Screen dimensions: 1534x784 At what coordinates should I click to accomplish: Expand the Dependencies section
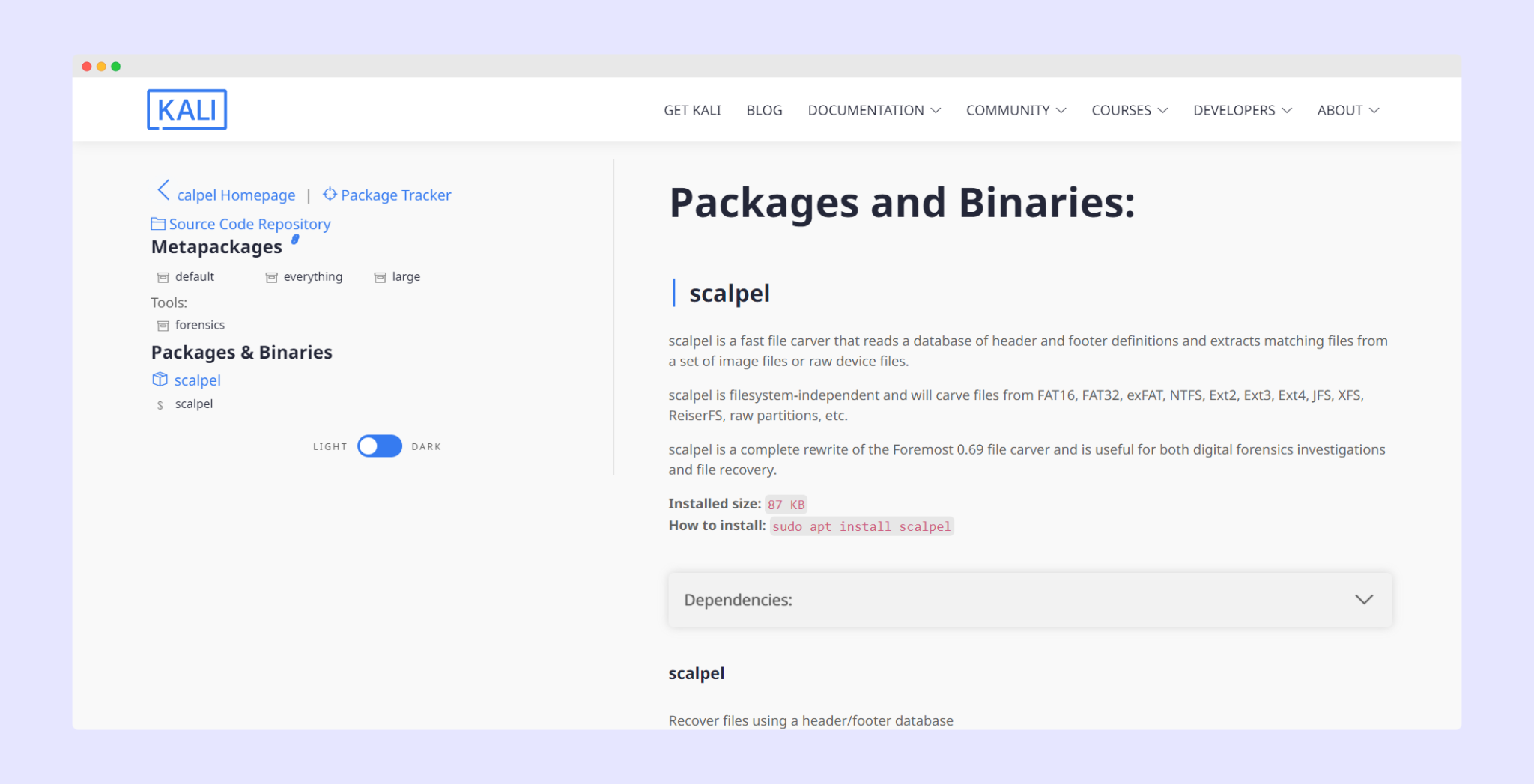tap(1030, 600)
